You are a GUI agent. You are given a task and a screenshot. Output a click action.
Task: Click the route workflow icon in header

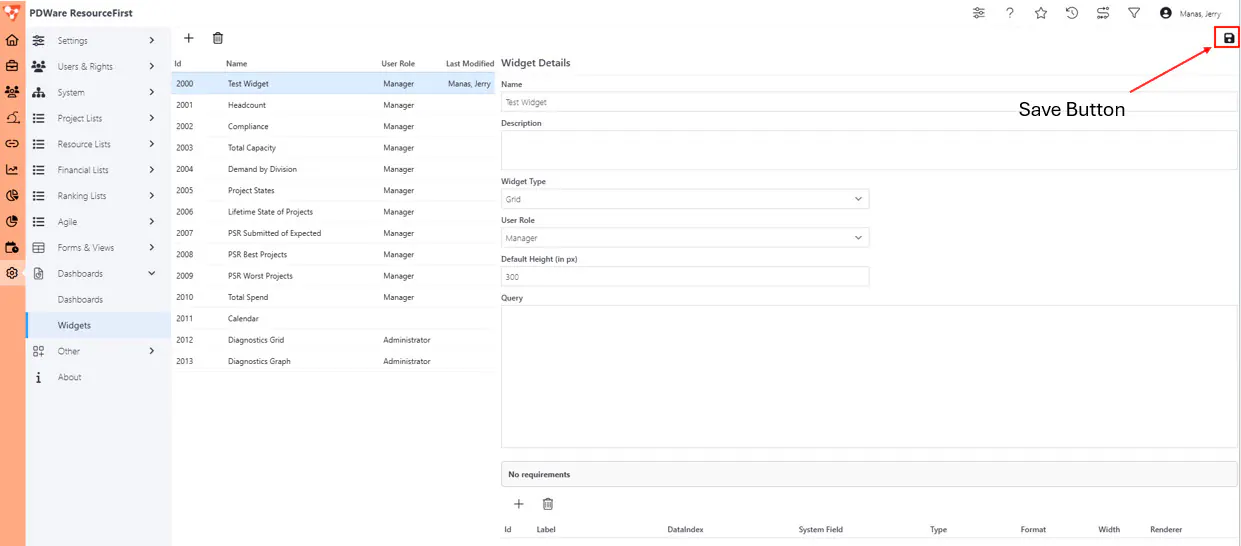tap(1103, 13)
